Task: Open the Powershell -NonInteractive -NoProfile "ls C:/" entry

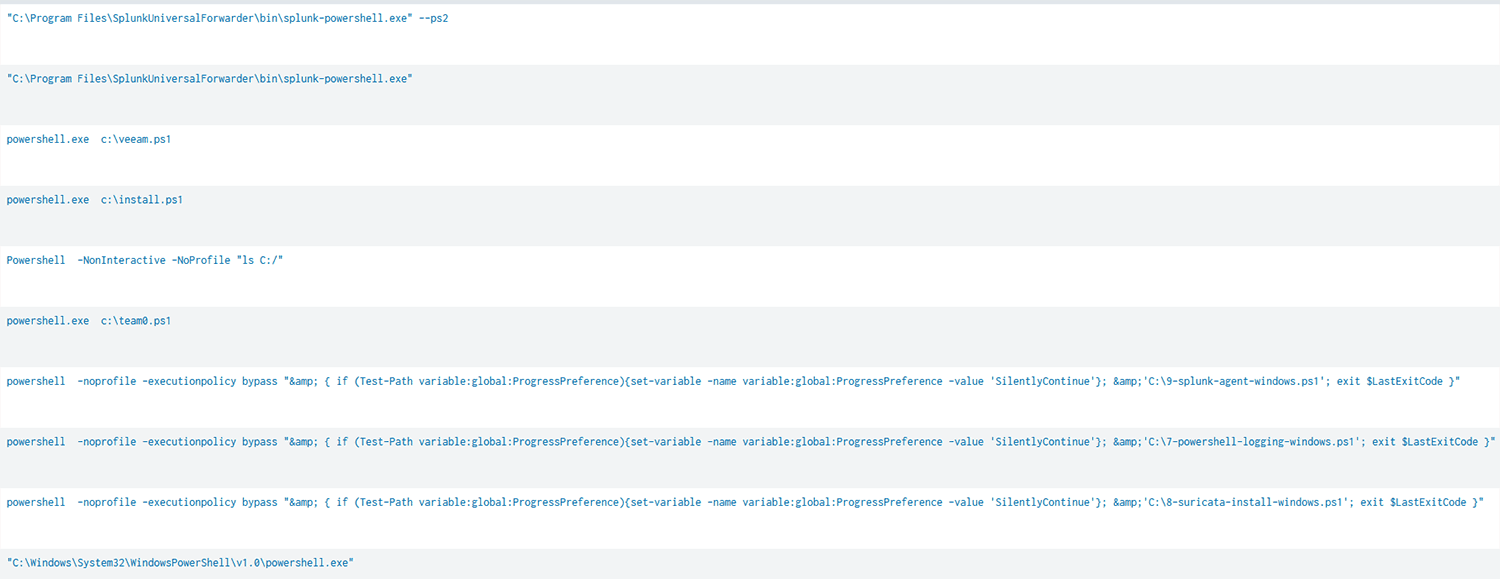Action: (x=750, y=276)
